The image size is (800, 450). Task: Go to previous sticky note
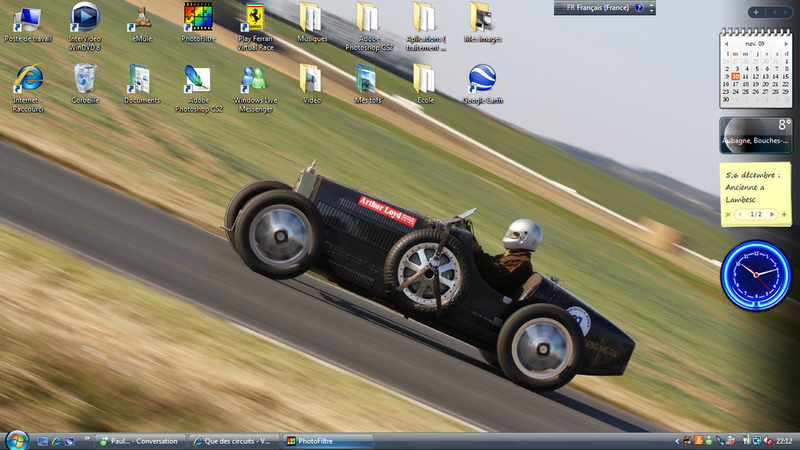click(x=740, y=215)
